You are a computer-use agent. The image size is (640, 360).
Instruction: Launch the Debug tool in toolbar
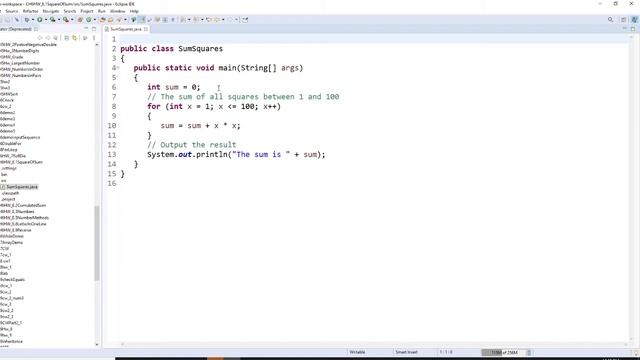pyautogui.click(x=27, y=20)
